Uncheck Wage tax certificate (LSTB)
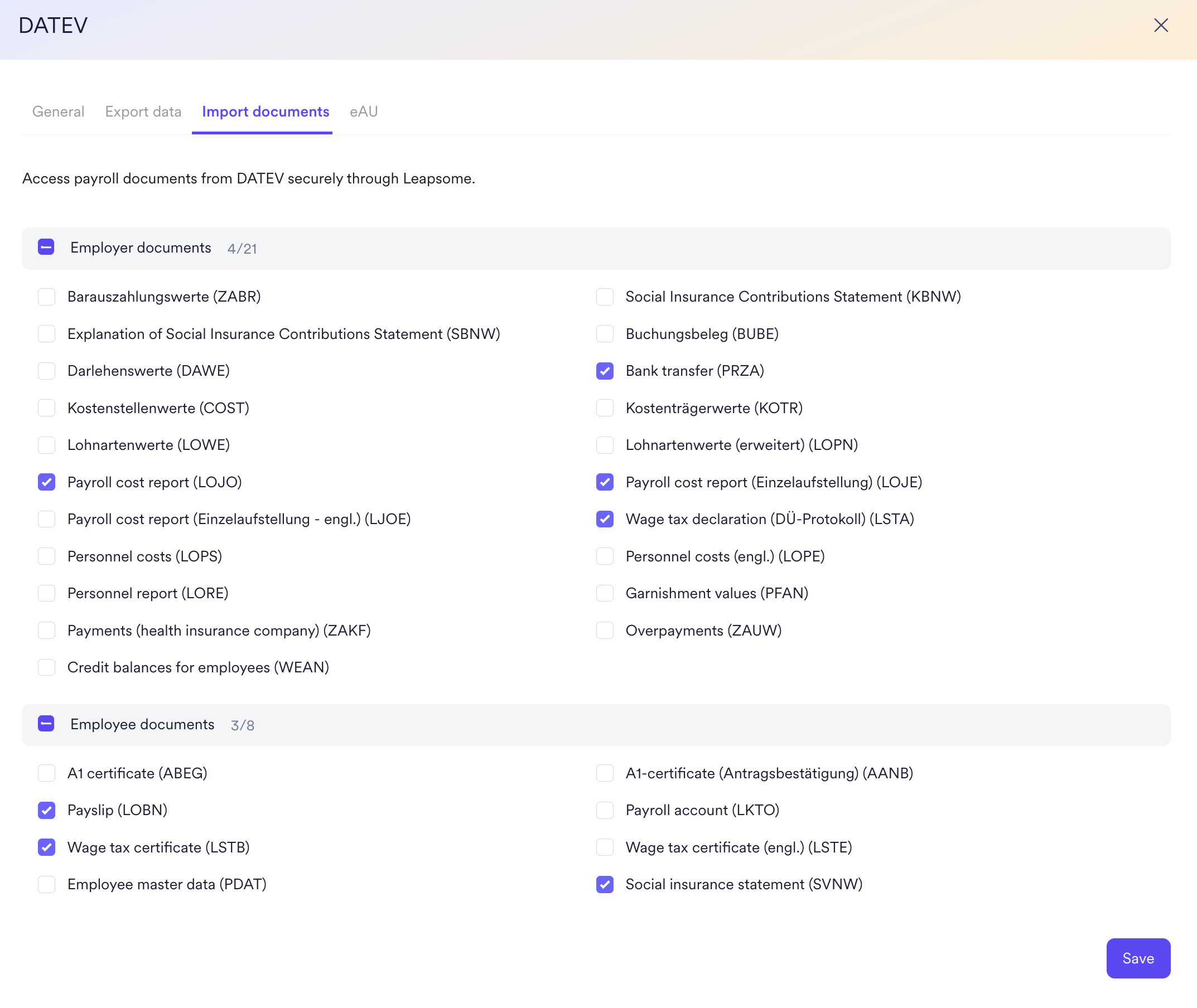1197x1008 pixels. point(46,847)
